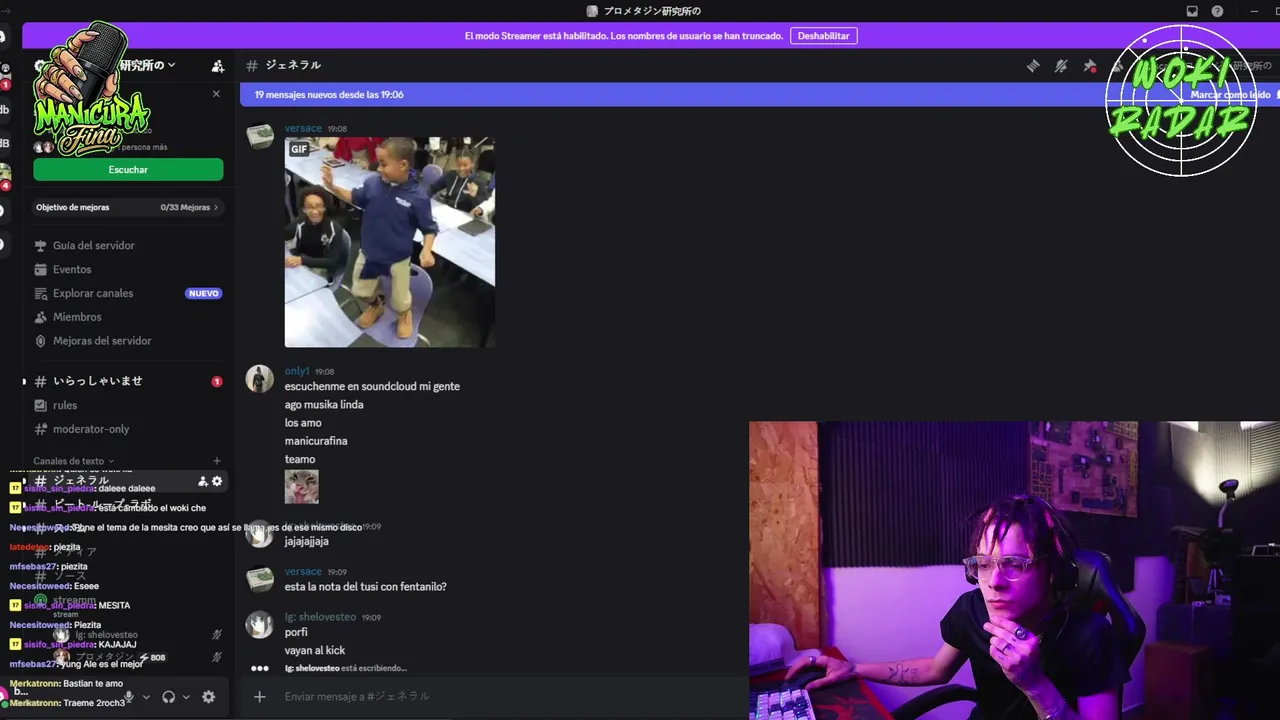Toggle headphones deafen in user panel

pyautogui.click(x=168, y=697)
